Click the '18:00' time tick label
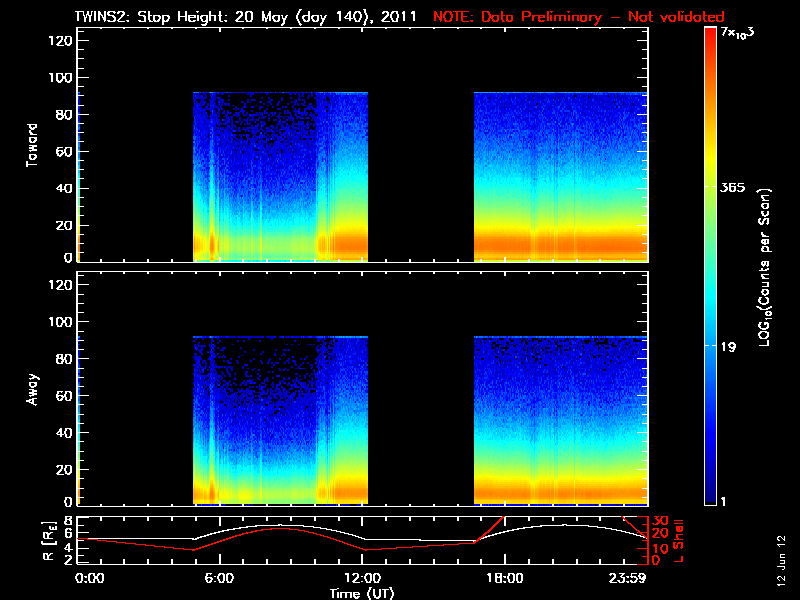The height and width of the screenshot is (600, 800). click(504, 579)
